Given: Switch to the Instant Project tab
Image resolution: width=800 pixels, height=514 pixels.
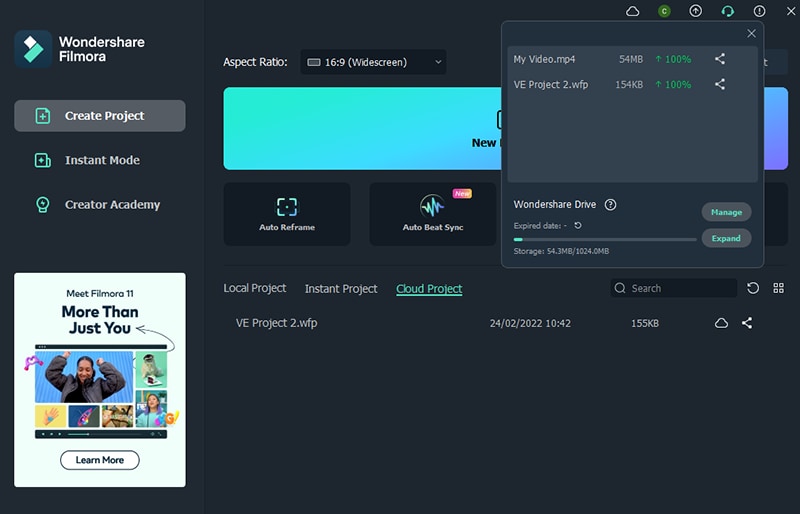Looking at the screenshot, I should 341,289.
